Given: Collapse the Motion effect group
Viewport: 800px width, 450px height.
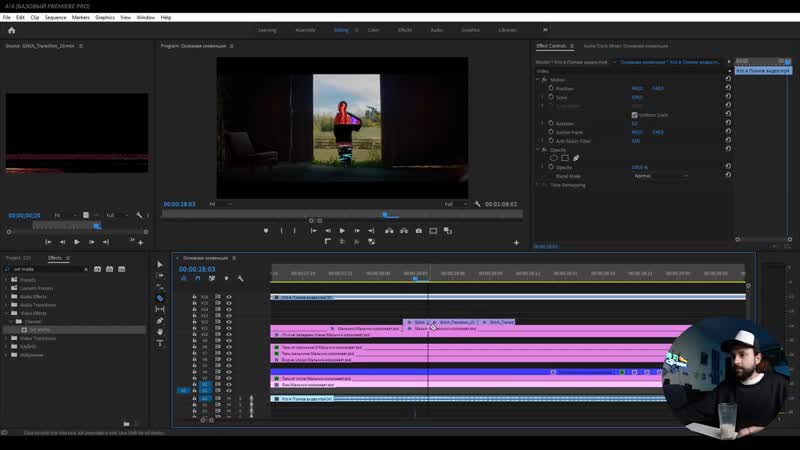Looking at the screenshot, I should click(538, 80).
